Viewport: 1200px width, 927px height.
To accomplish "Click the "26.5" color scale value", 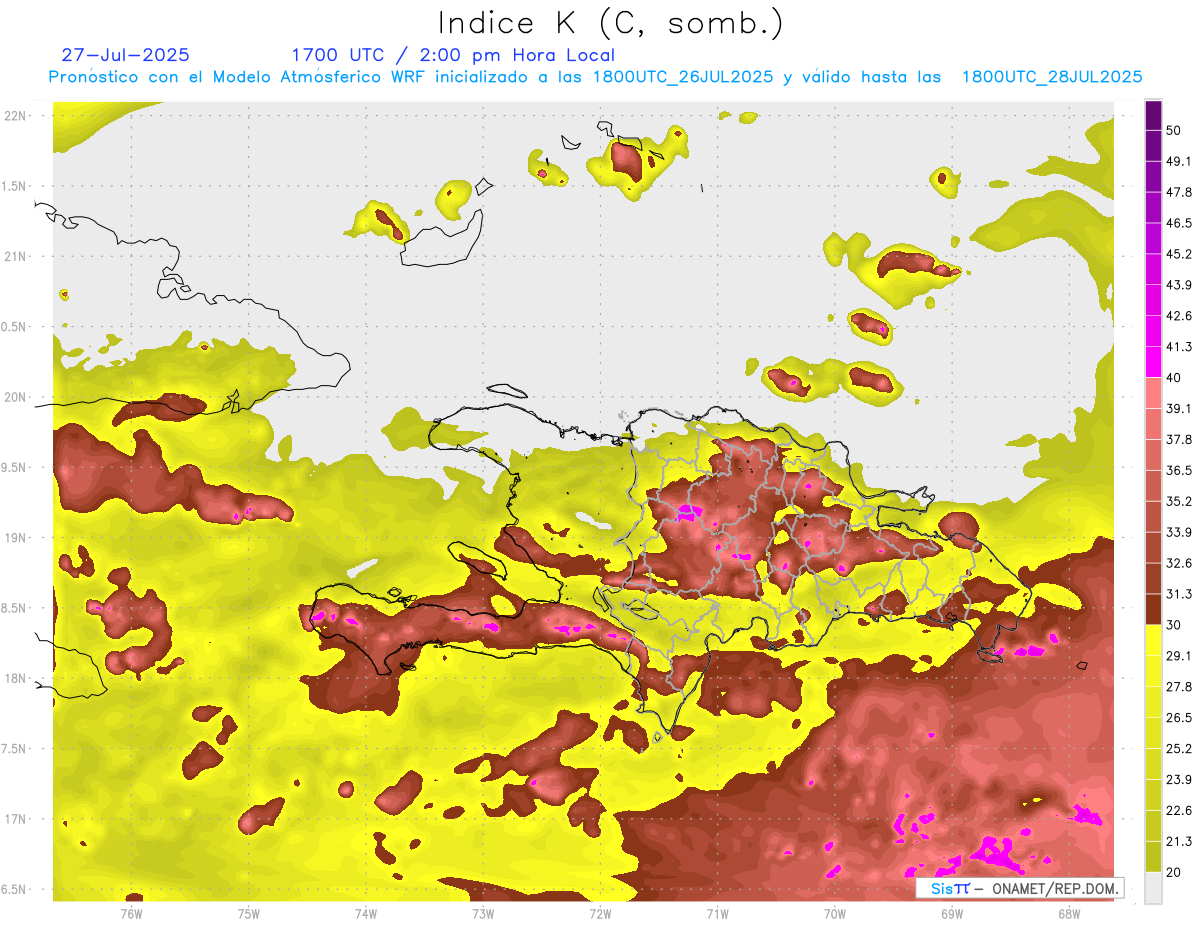I will coord(1179,718).
